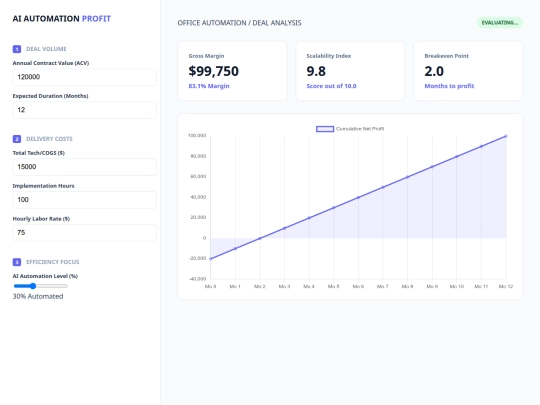Image resolution: width=540 pixels, height=405 pixels.
Task: Click the Mo 12 data point on chart
Action: click(x=506, y=136)
